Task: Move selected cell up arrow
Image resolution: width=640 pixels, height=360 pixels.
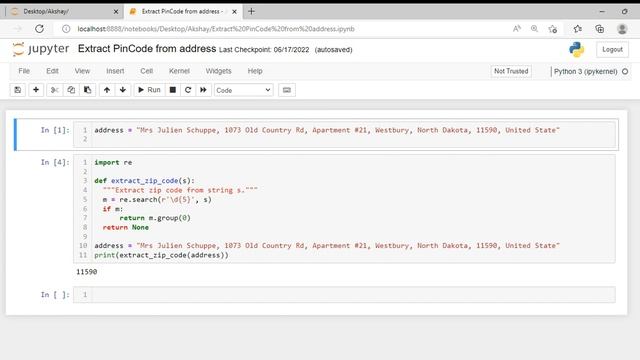Action: [107, 90]
